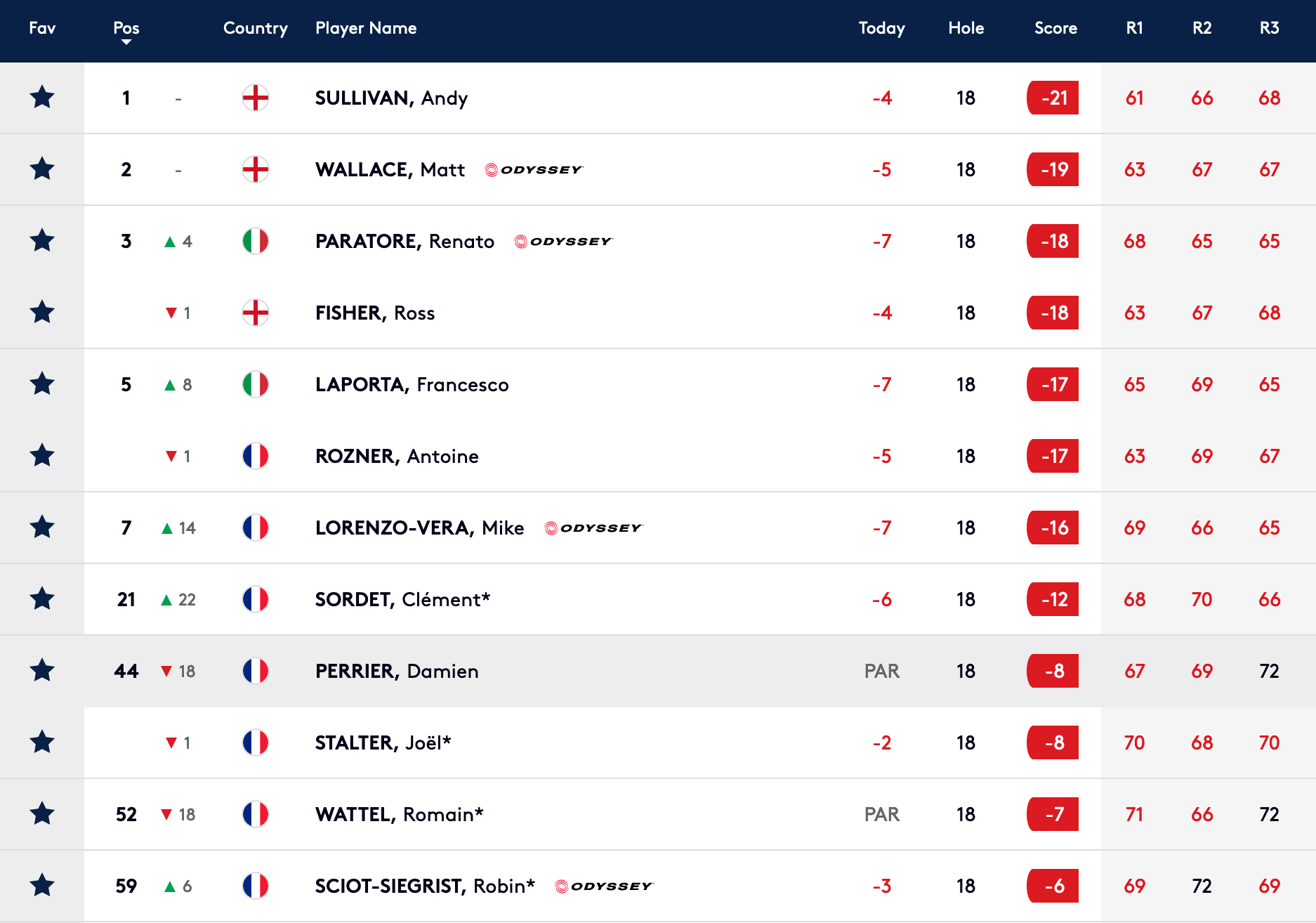
Task: Click the France flag beside Romain Wattel
Action: (256, 814)
